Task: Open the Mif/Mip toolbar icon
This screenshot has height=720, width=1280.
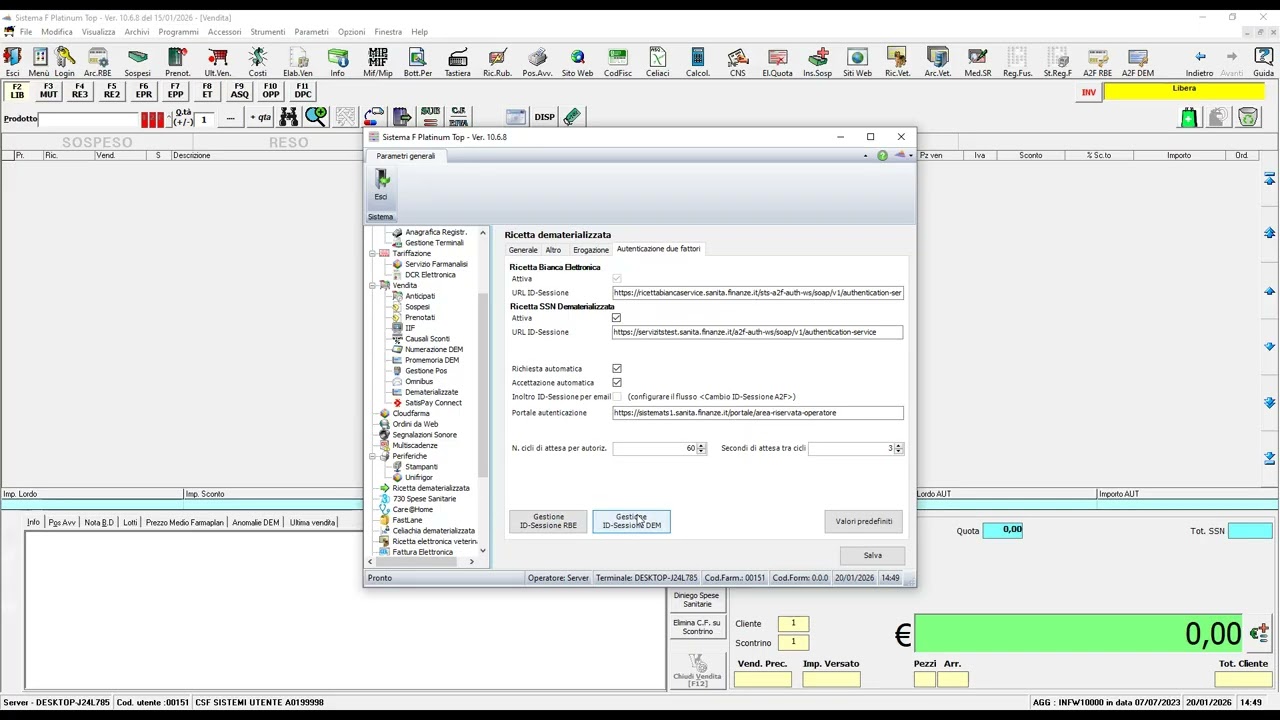Action: tap(378, 62)
